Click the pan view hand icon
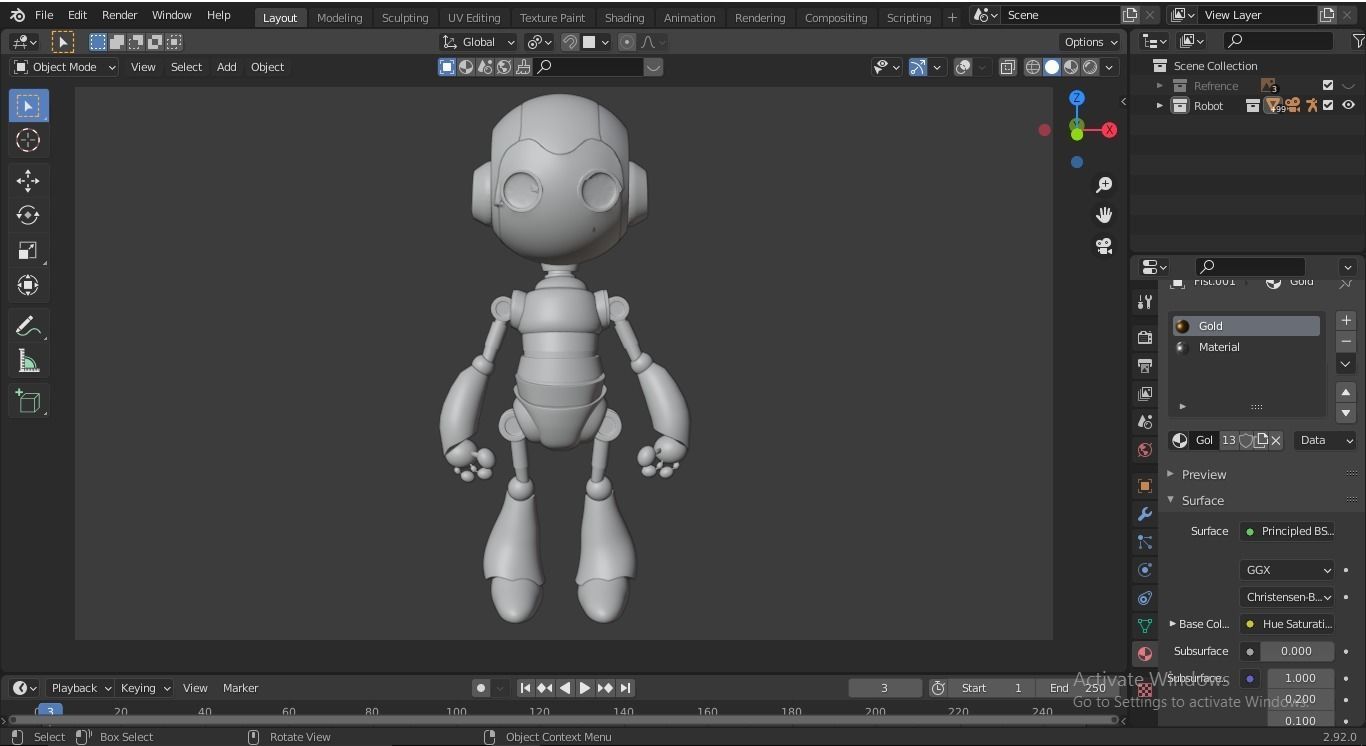Screen dimensions: 1366x746 coord(1104,215)
